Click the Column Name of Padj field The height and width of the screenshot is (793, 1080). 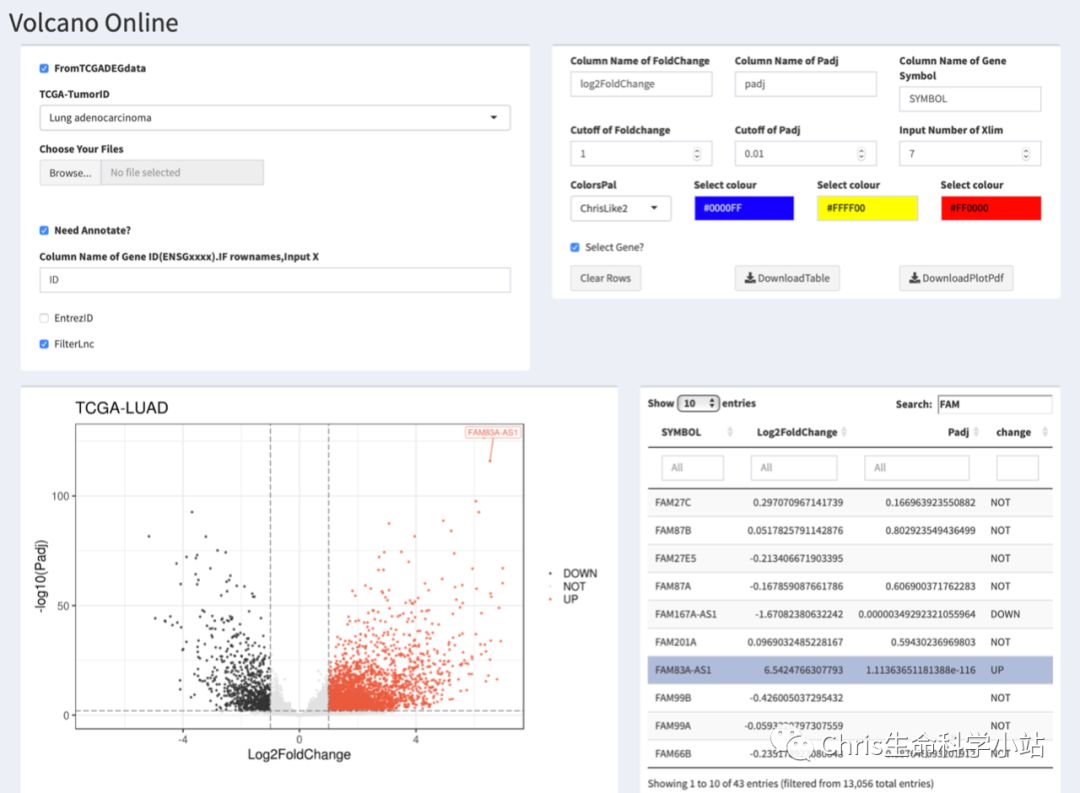[x=805, y=84]
